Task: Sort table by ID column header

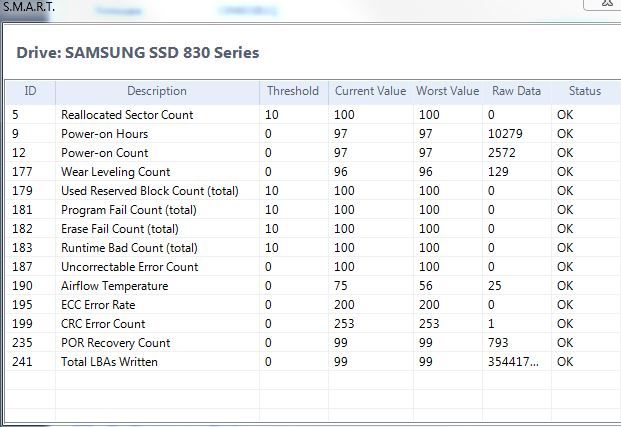Action: (x=30, y=92)
